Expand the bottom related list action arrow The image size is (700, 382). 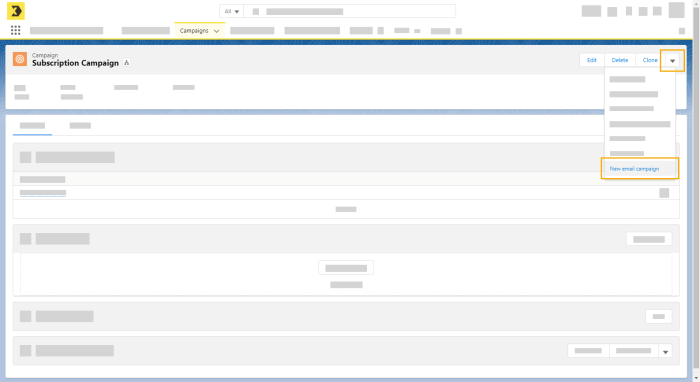(x=665, y=351)
